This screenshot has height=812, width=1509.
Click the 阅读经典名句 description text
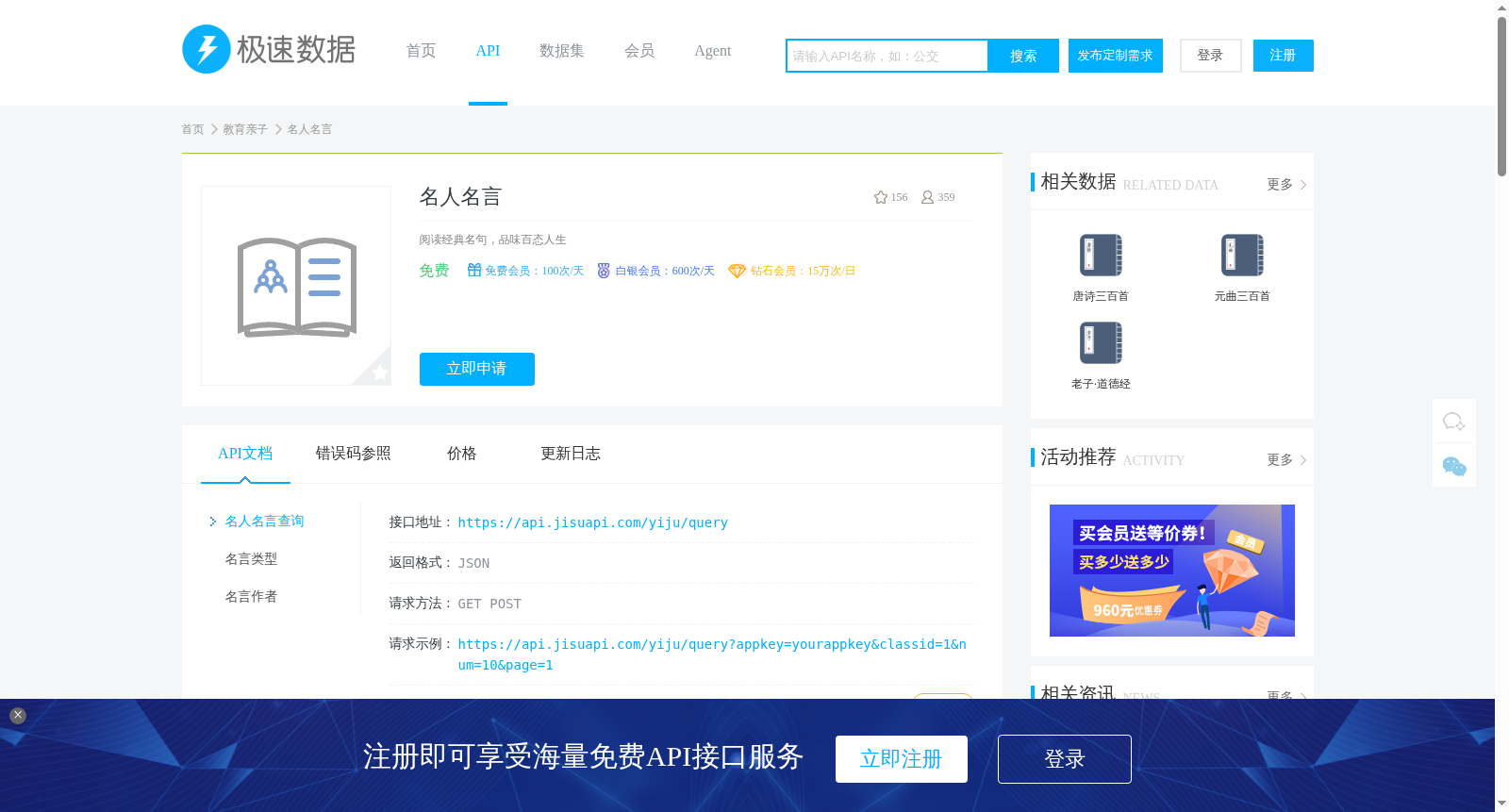(x=493, y=240)
